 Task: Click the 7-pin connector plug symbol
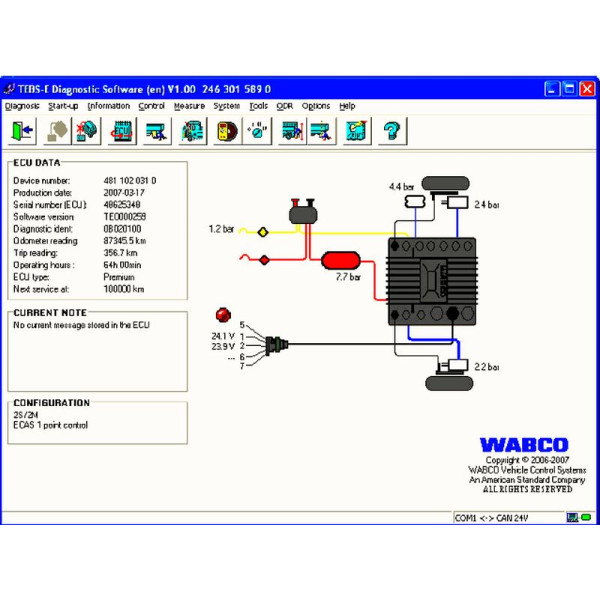(274, 345)
